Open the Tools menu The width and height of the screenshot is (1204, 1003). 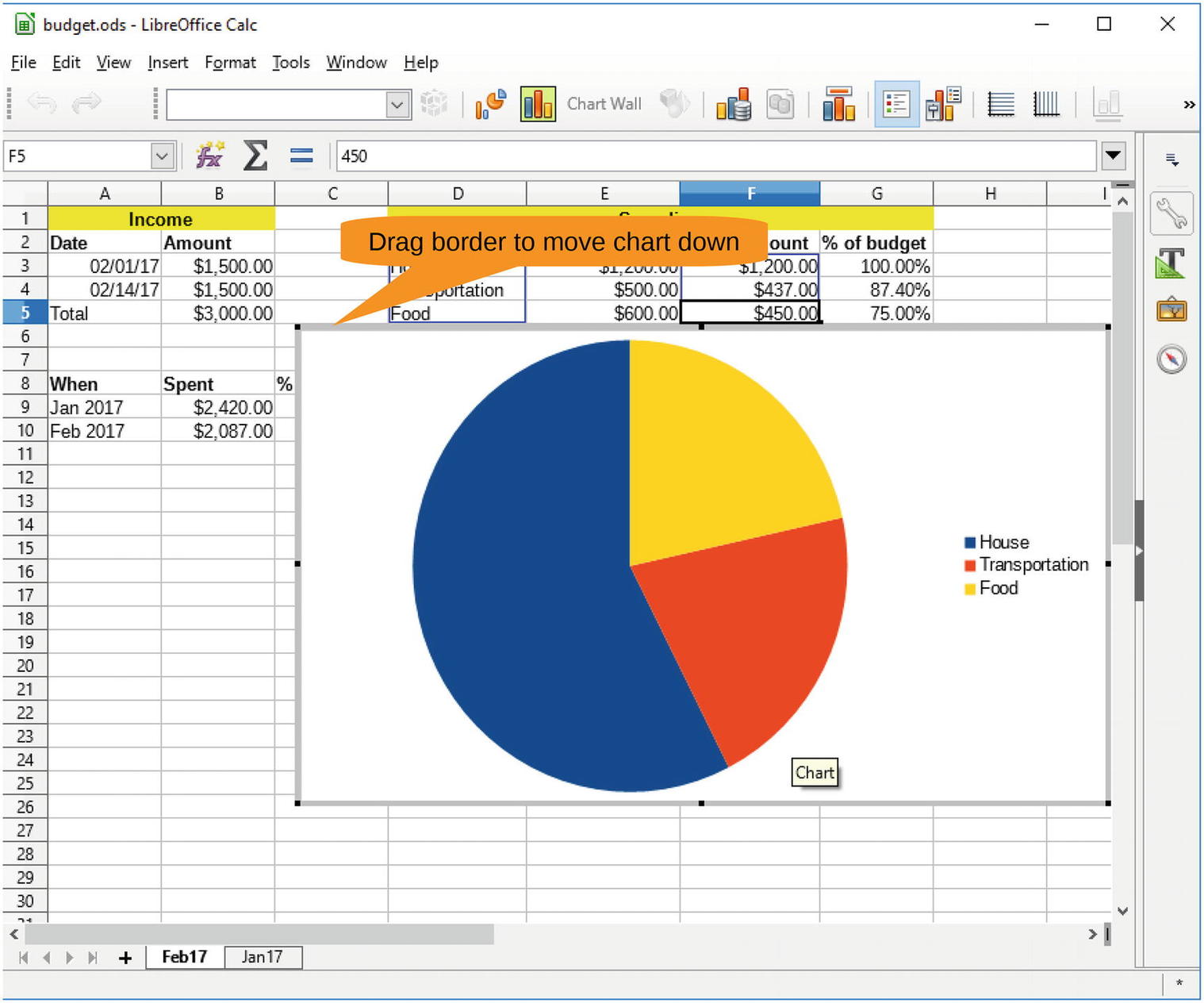291,62
